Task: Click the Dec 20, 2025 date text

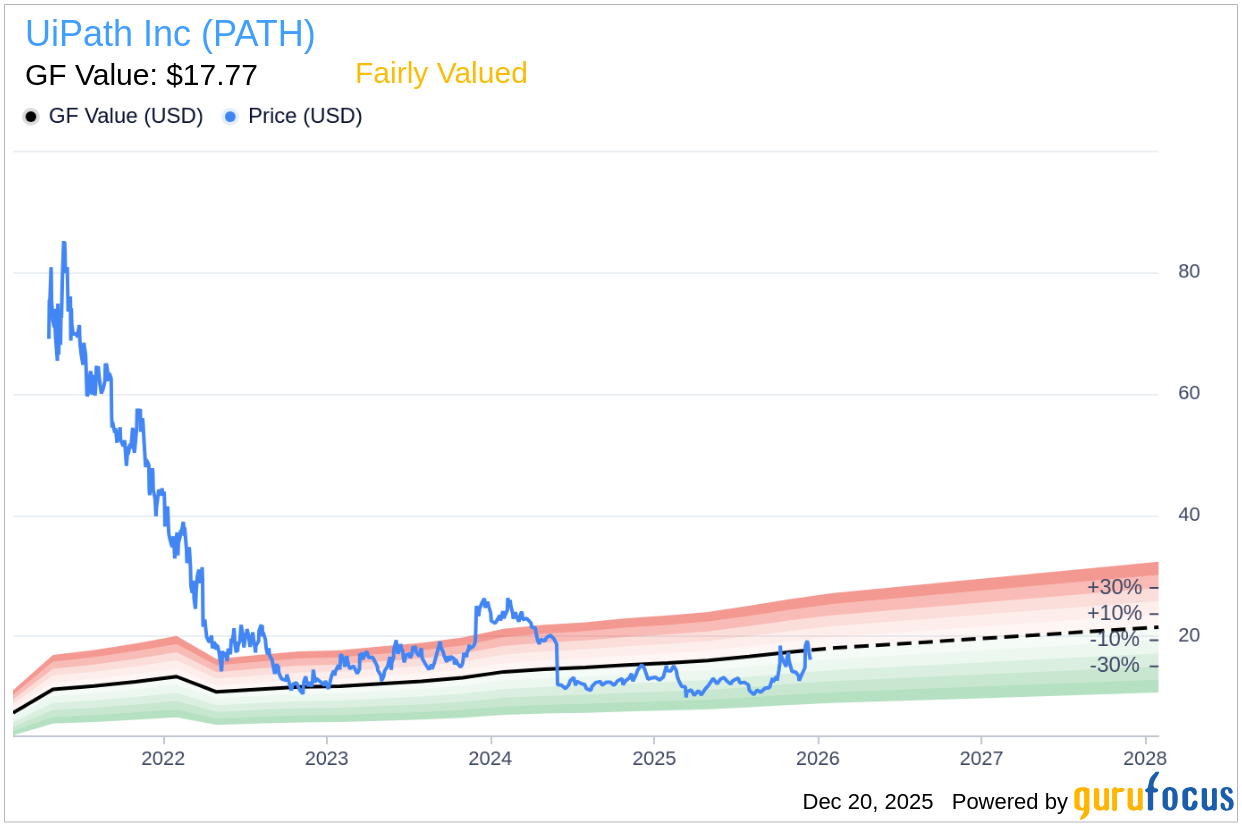Action: (867, 802)
